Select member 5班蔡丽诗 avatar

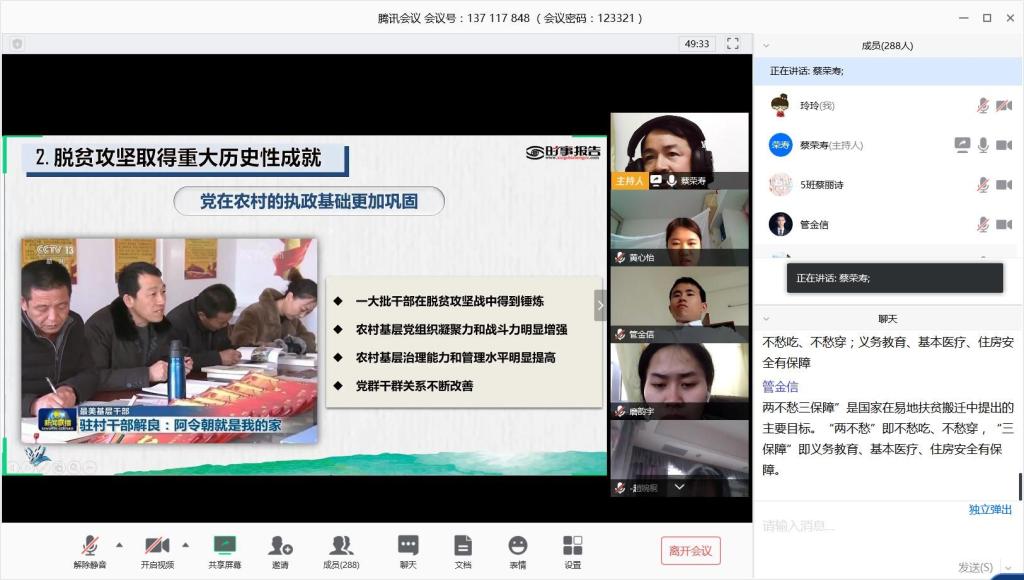point(780,185)
